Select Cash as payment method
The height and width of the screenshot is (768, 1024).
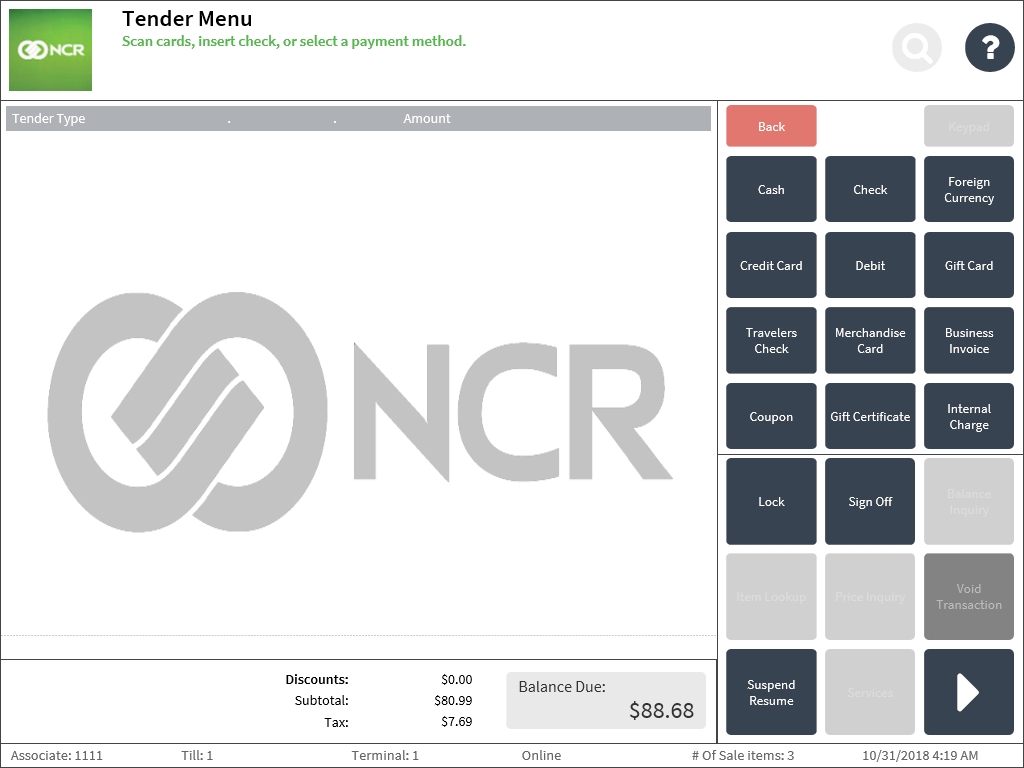coord(771,189)
